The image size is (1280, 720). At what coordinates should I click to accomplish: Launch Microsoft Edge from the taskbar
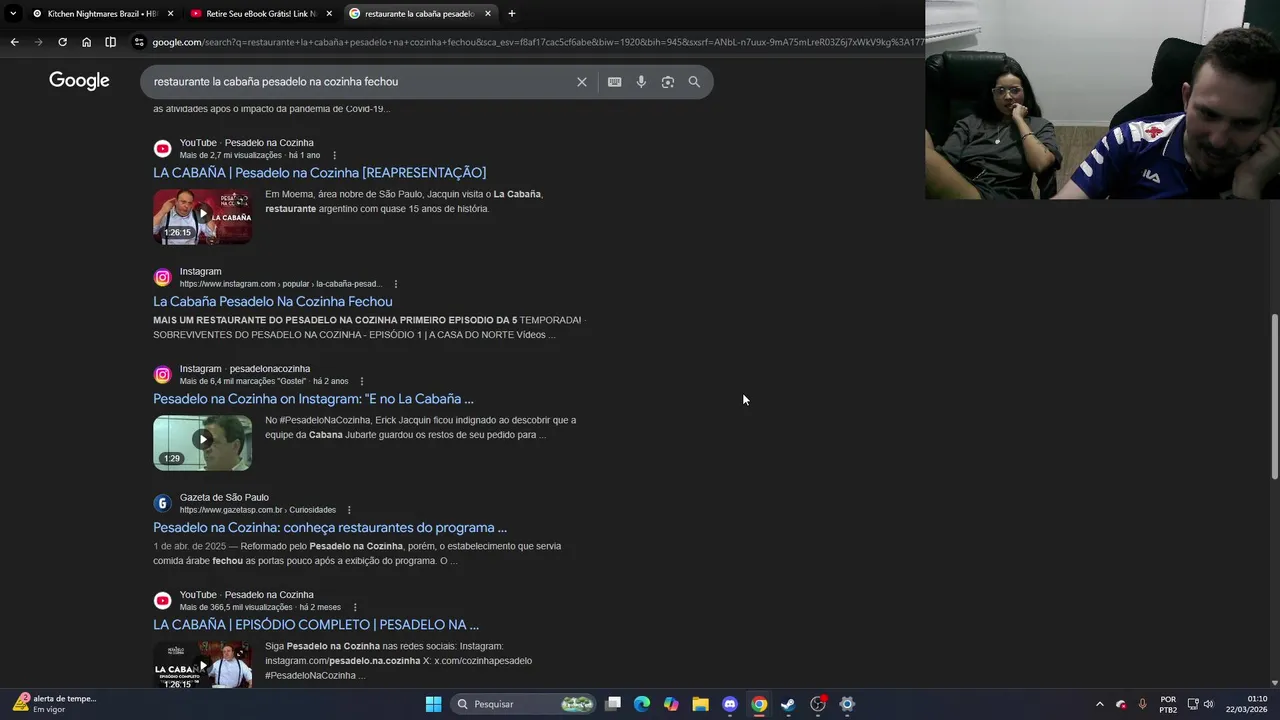click(x=642, y=704)
